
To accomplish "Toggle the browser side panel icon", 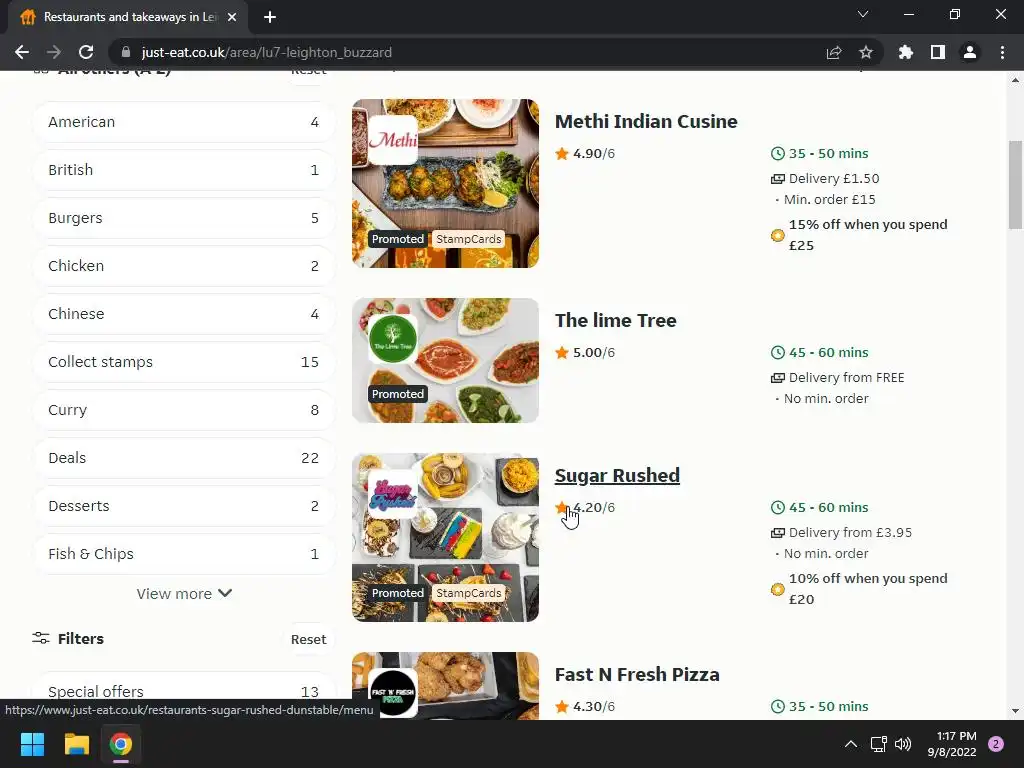I will coord(938,52).
